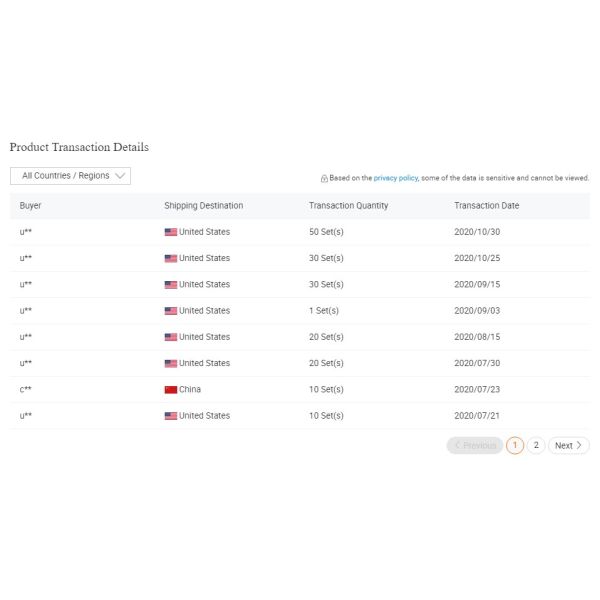Click the chevron arrow in the countries filter
This screenshot has height=600, width=600.
tap(120, 176)
